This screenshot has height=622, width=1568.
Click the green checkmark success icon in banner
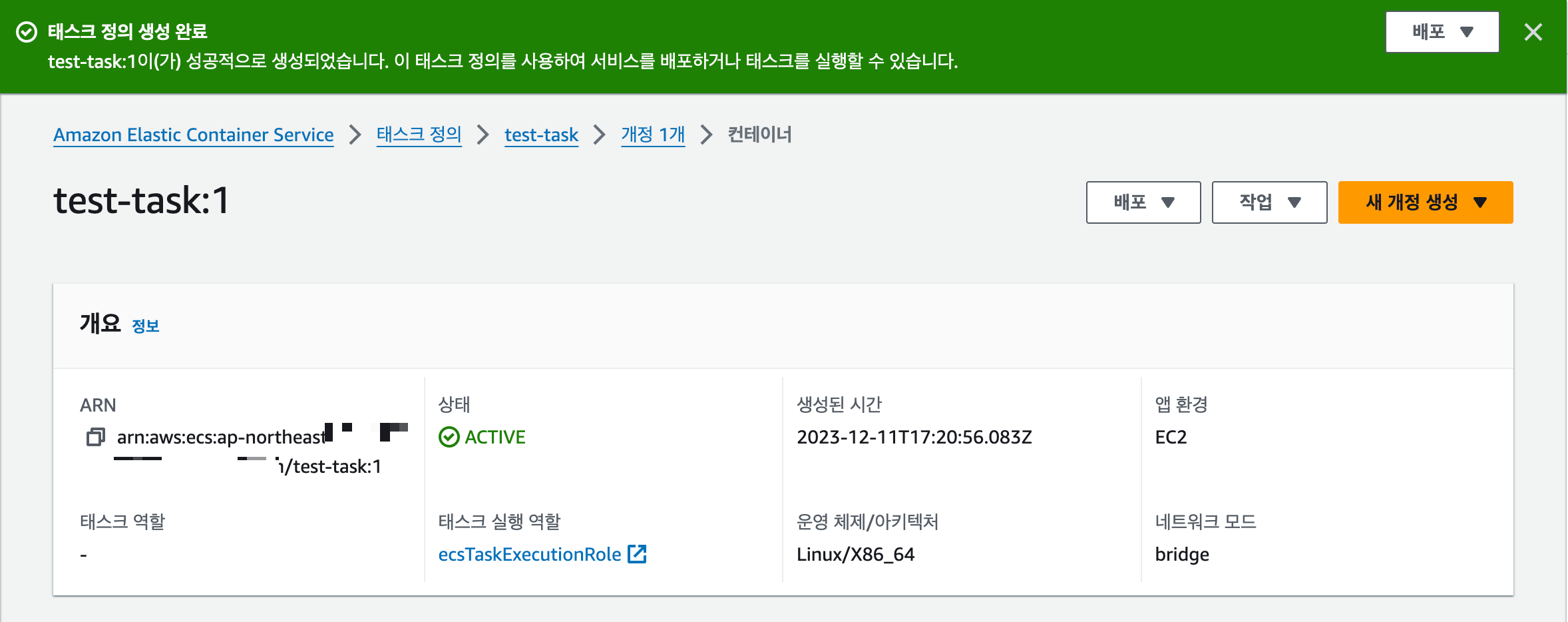point(27,31)
